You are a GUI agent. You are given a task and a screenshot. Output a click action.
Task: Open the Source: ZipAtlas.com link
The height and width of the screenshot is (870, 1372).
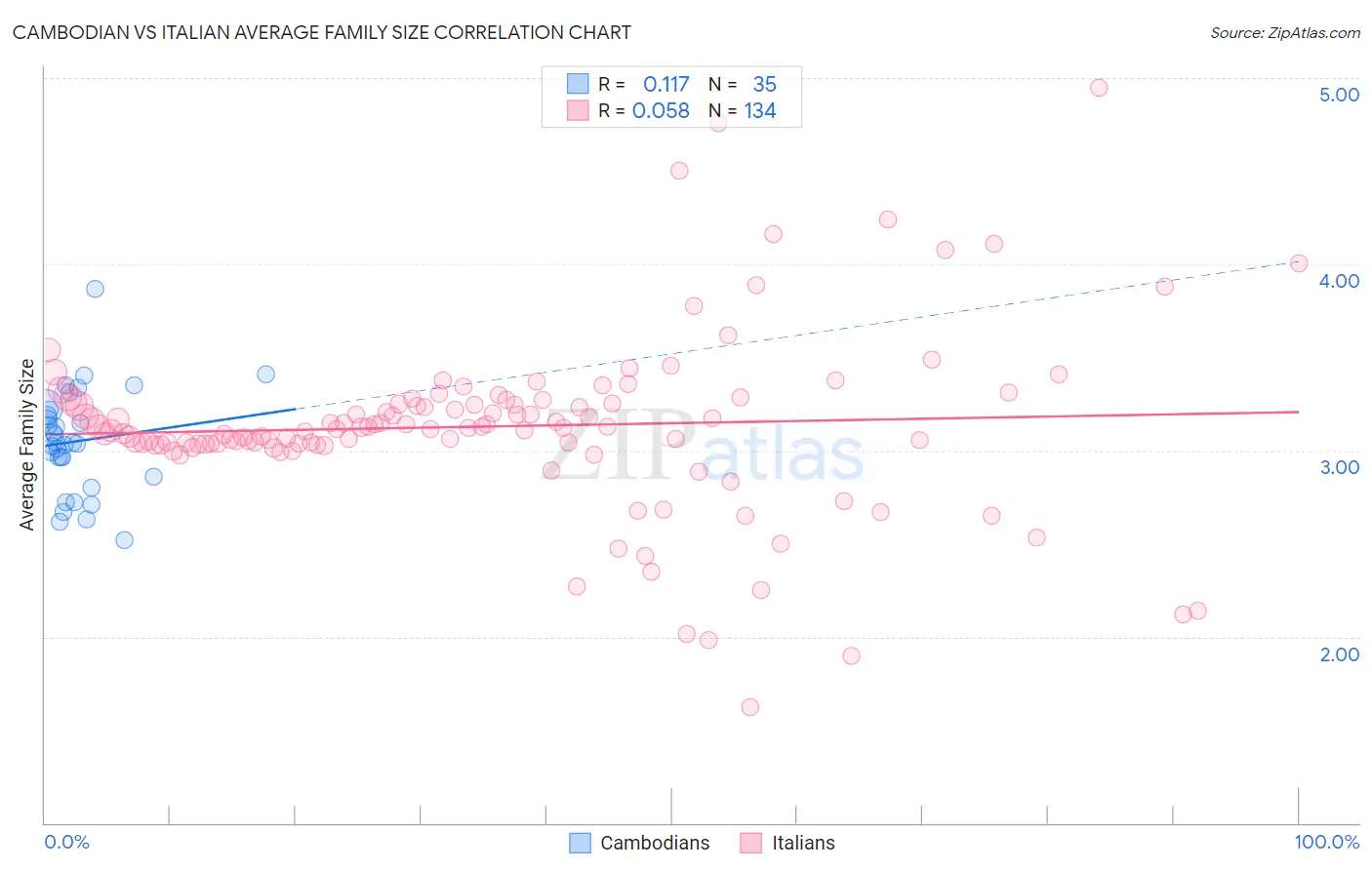pyautogui.click(x=1285, y=32)
